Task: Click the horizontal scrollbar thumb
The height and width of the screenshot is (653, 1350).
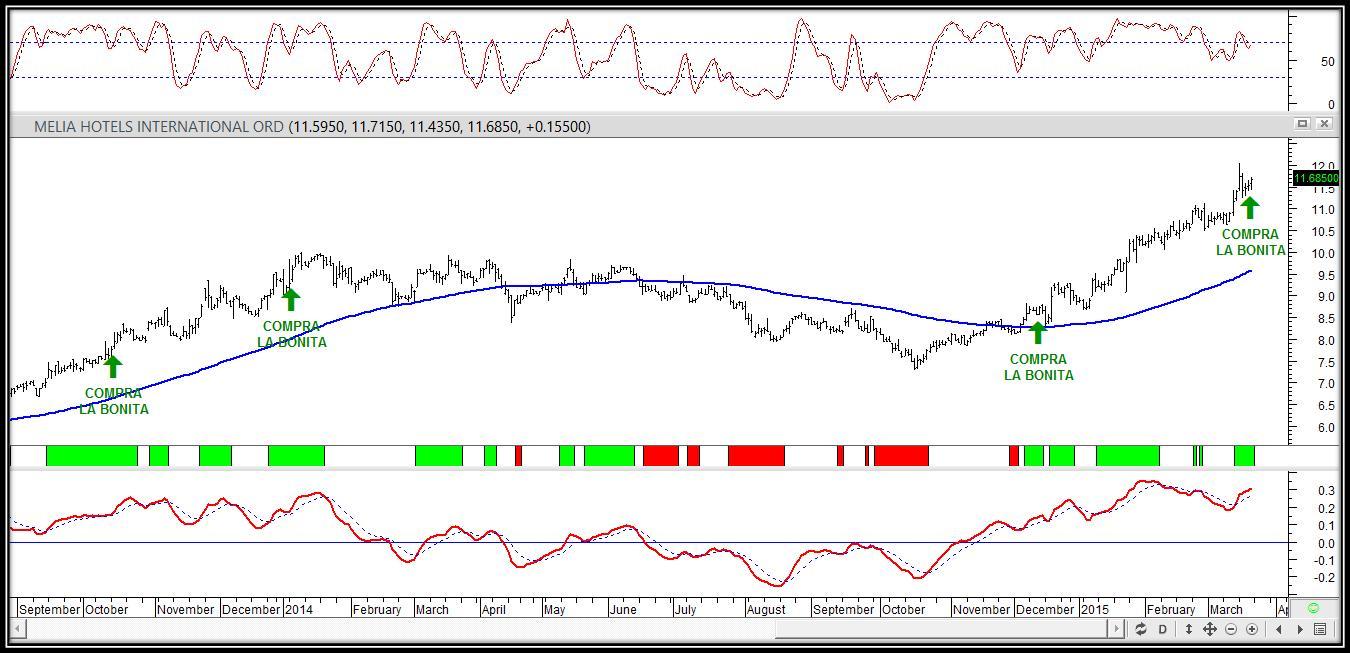Action: click(x=941, y=629)
